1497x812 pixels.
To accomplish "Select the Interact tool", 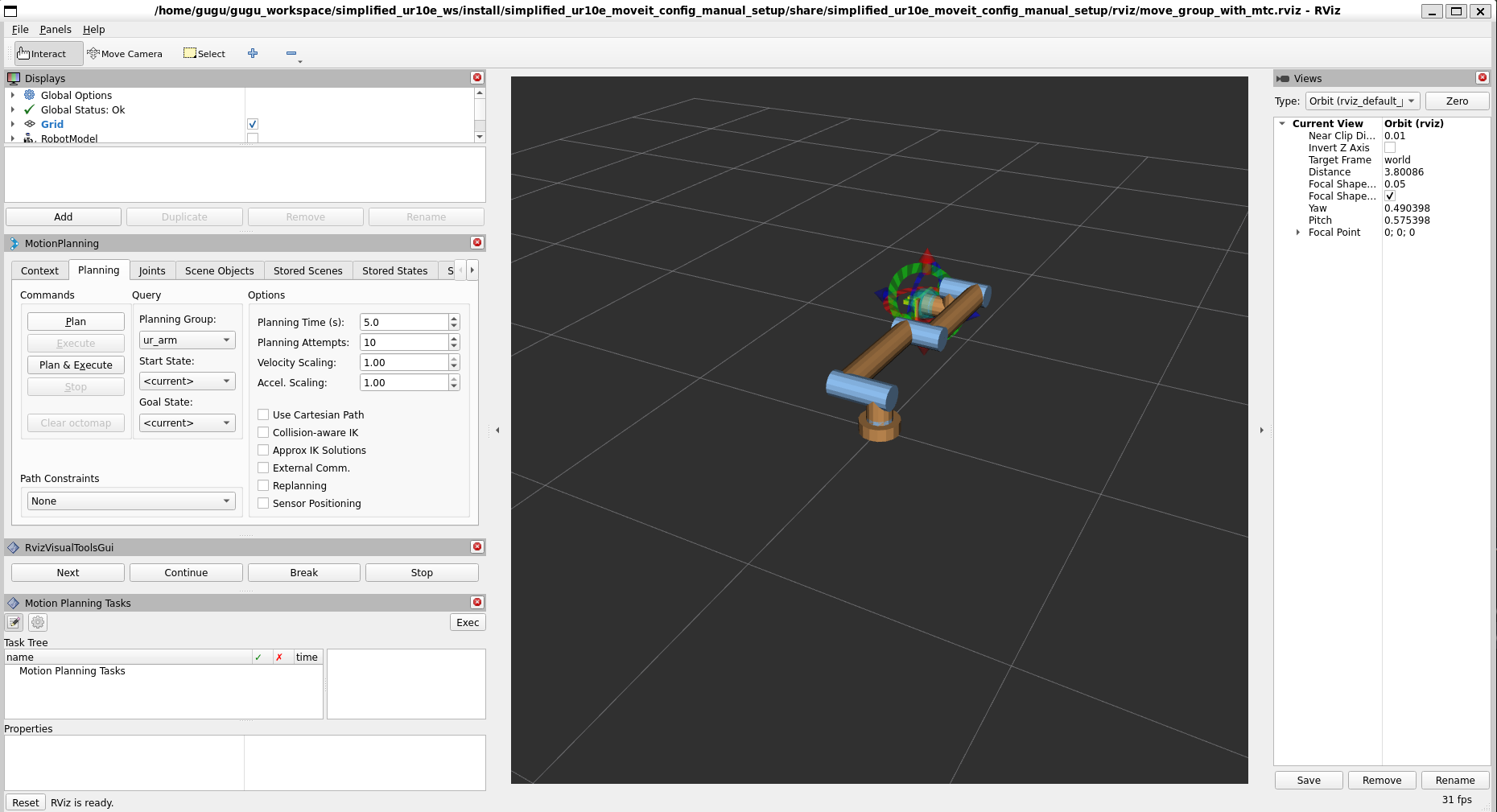I will [48, 54].
